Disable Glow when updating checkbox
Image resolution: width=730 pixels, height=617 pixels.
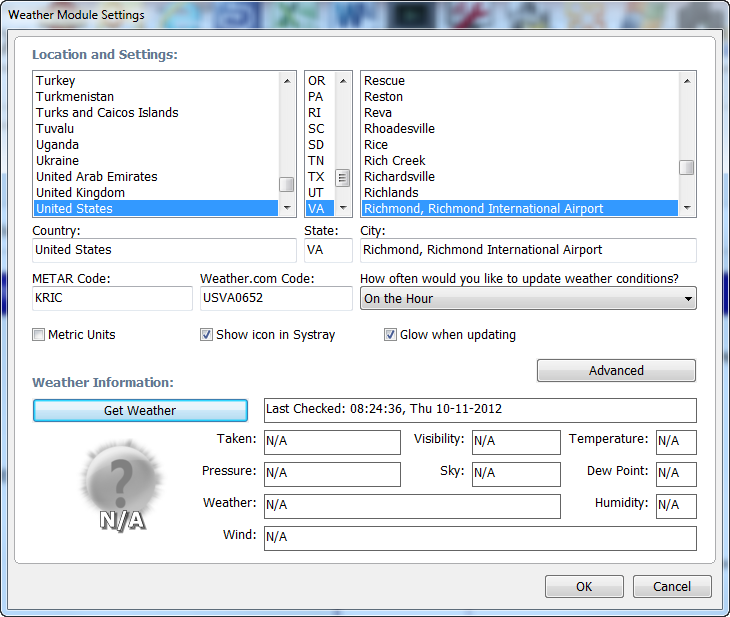[x=391, y=335]
